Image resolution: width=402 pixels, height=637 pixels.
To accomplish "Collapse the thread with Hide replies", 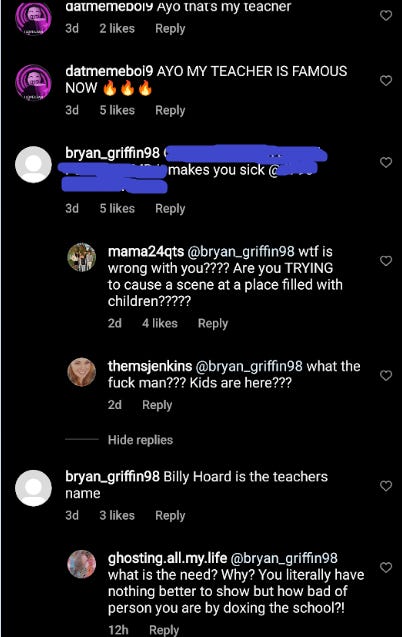I will pyautogui.click(x=140, y=440).
